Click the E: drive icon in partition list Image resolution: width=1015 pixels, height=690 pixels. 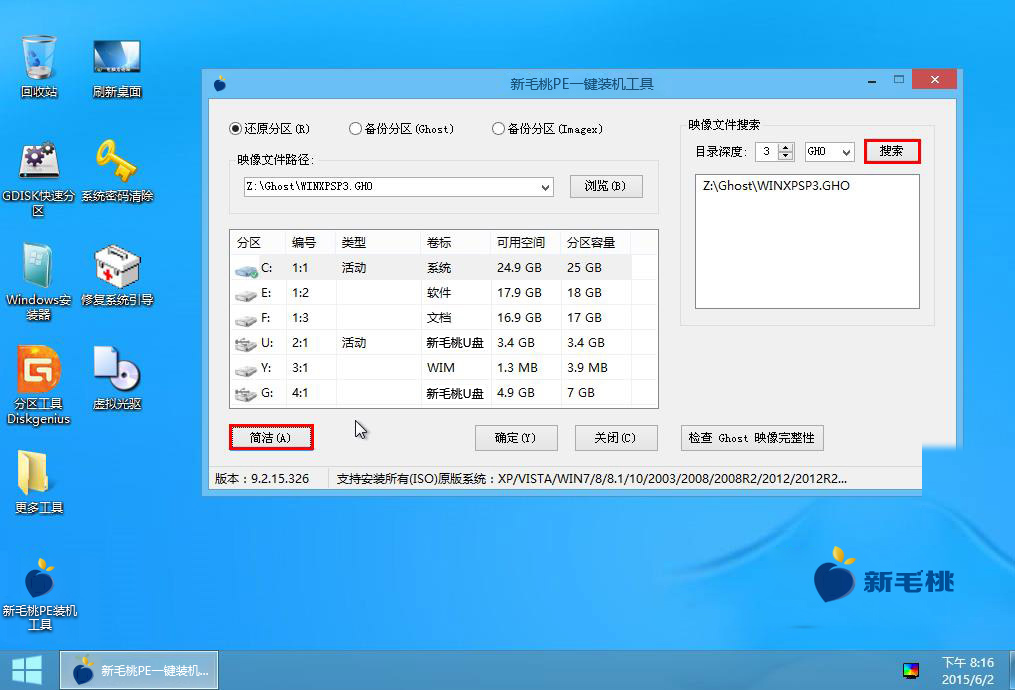[246, 295]
